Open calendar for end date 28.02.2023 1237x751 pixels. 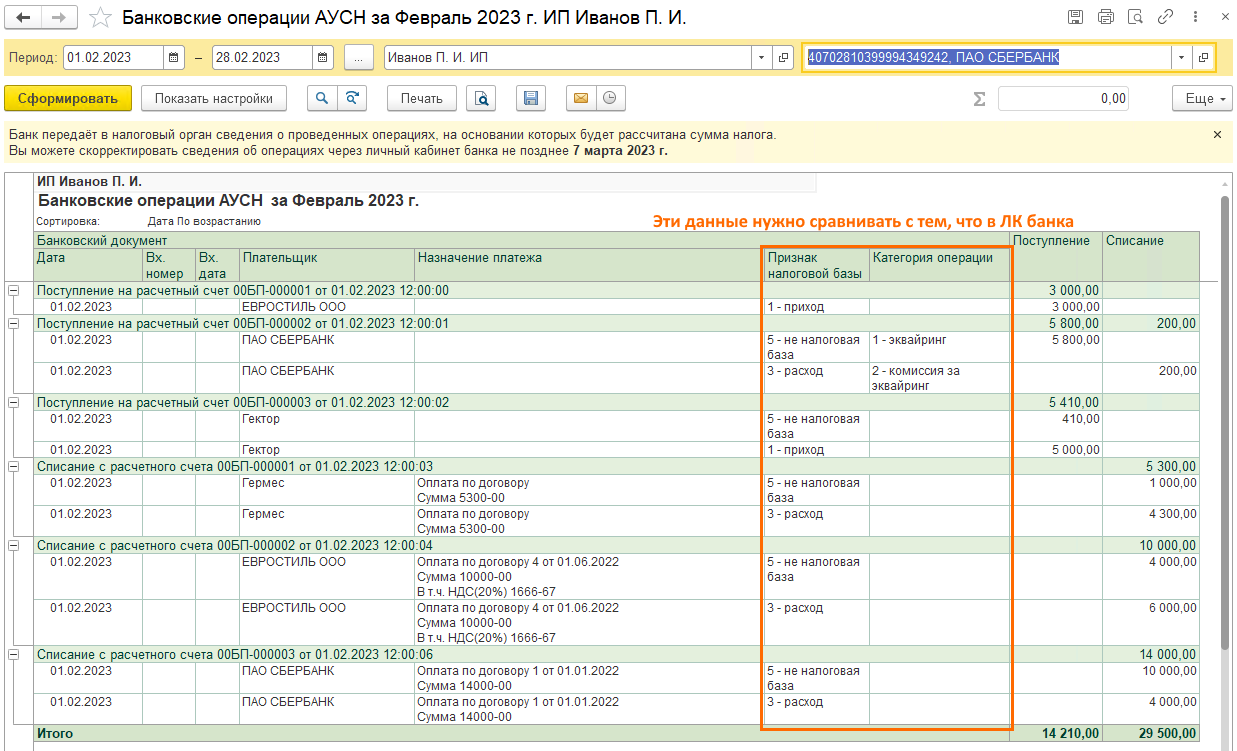coord(324,58)
